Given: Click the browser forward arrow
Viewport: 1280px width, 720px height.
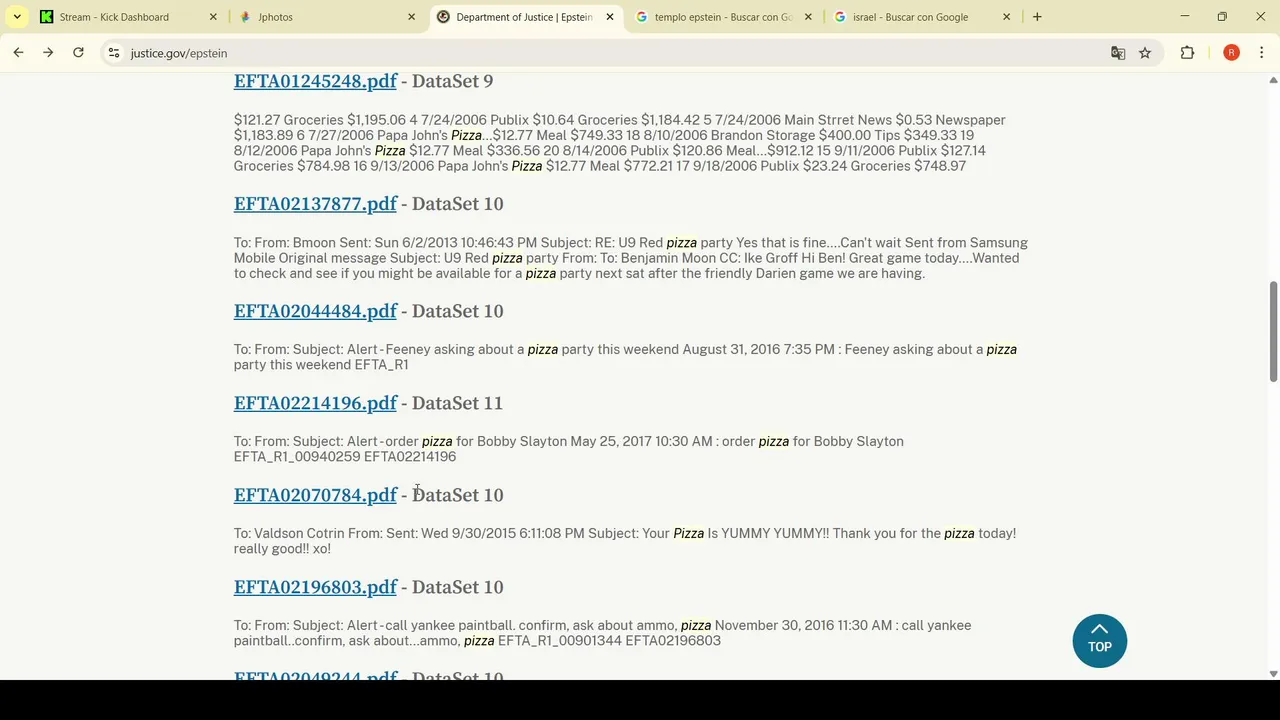Looking at the screenshot, I should (48, 53).
